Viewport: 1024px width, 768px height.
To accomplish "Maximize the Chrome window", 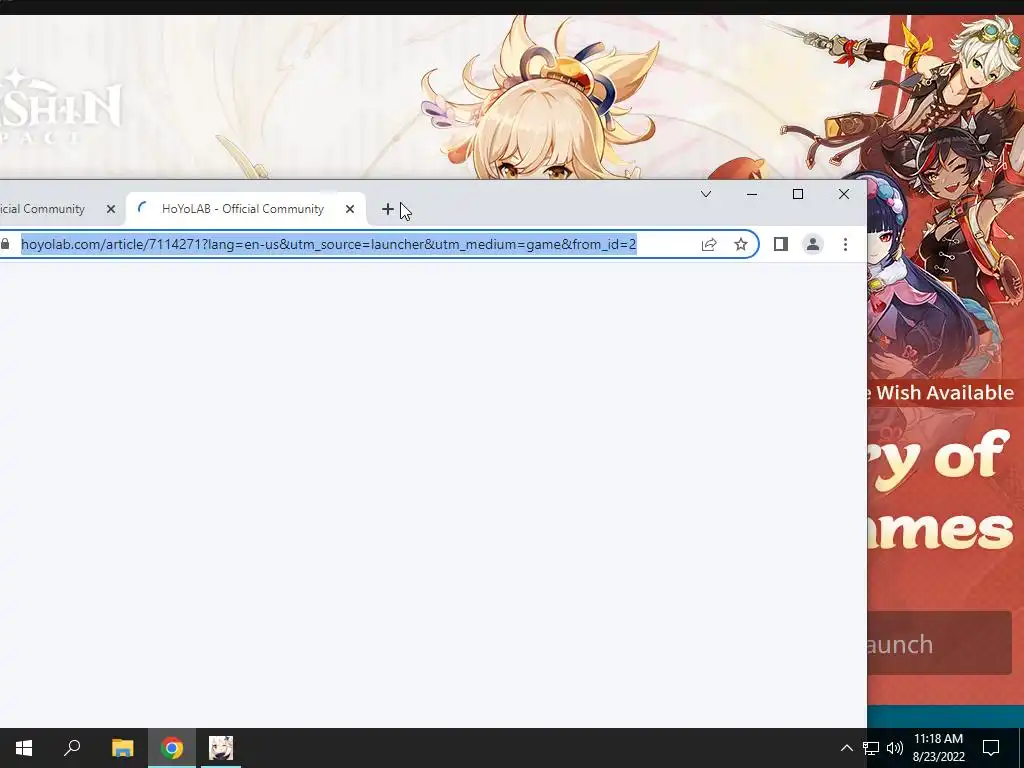I will coord(797,194).
